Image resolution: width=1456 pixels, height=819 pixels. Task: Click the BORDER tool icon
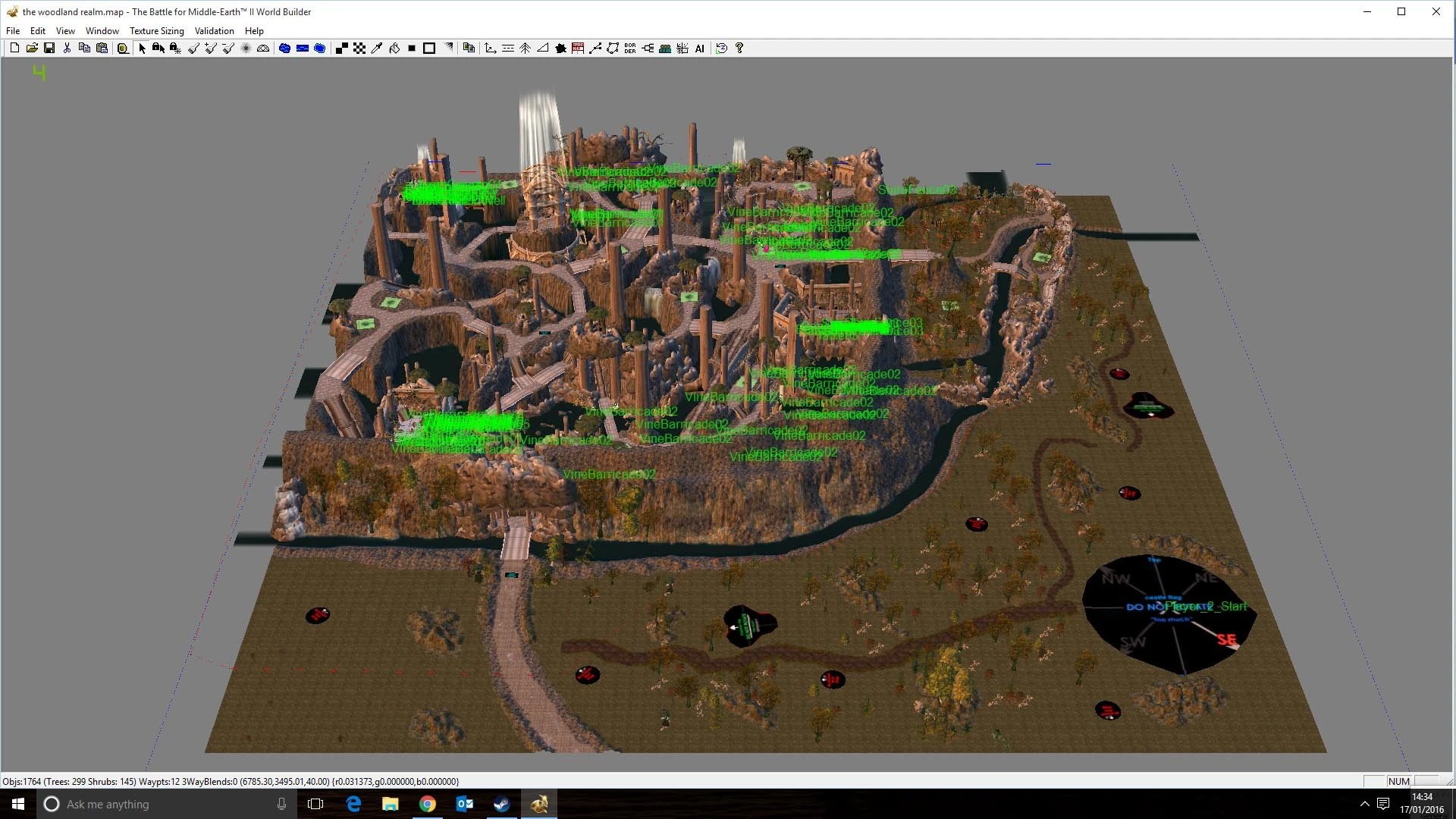pyautogui.click(x=630, y=48)
